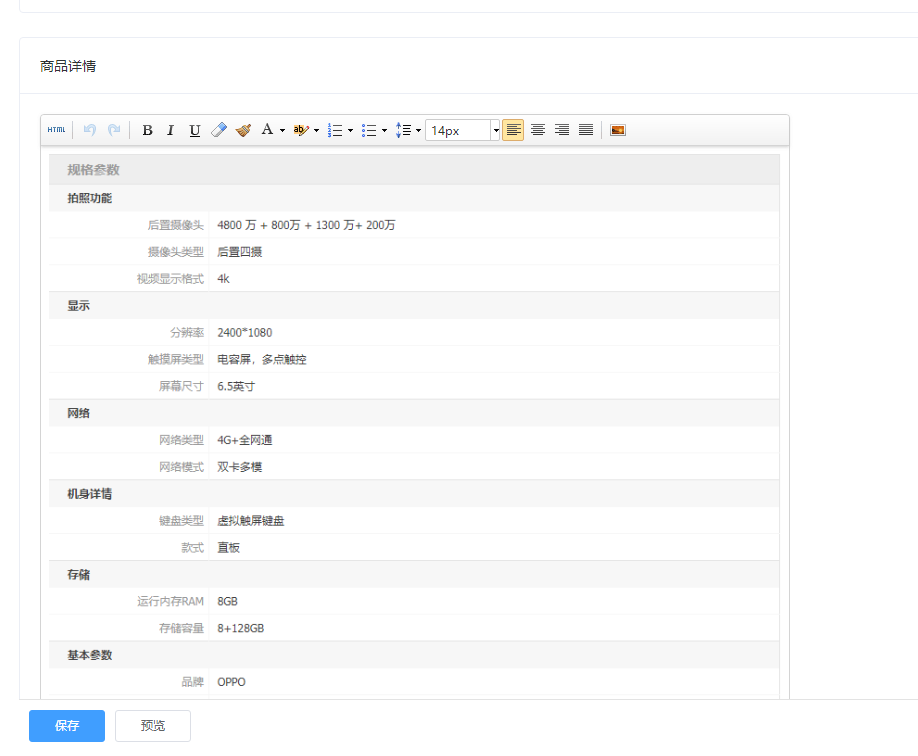The width and height of the screenshot is (918, 756).
Task: Insert an unordered bullet list
Action: tap(369, 130)
